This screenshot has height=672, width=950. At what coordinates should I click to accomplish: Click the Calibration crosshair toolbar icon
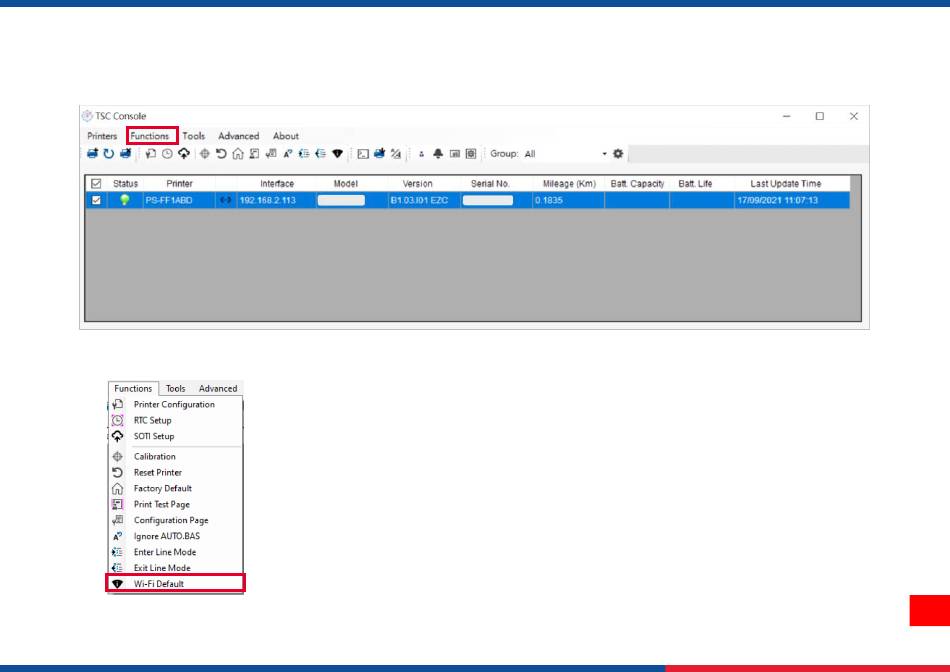point(205,154)
